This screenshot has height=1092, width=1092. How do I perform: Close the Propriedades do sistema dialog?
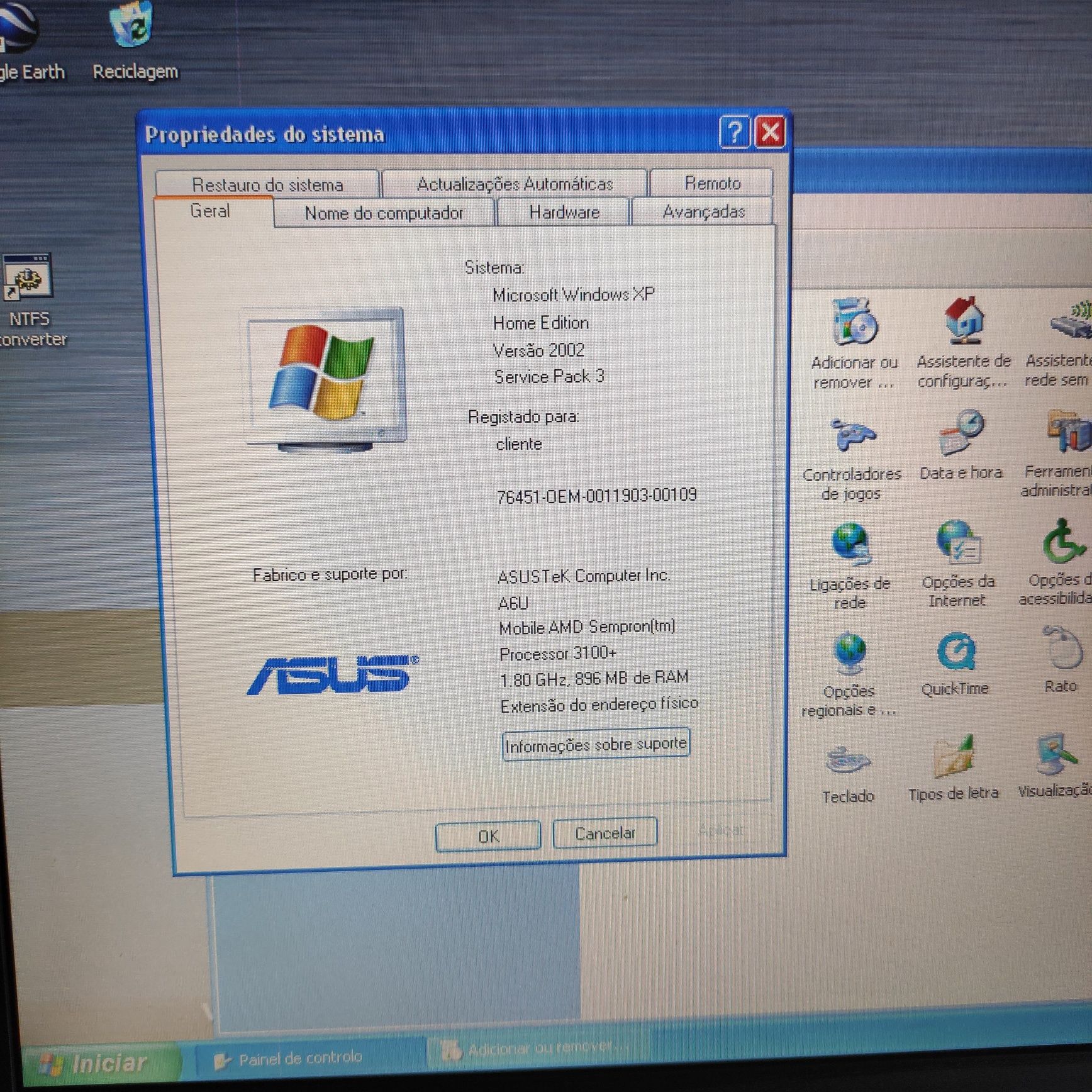(x=770, y=132)
